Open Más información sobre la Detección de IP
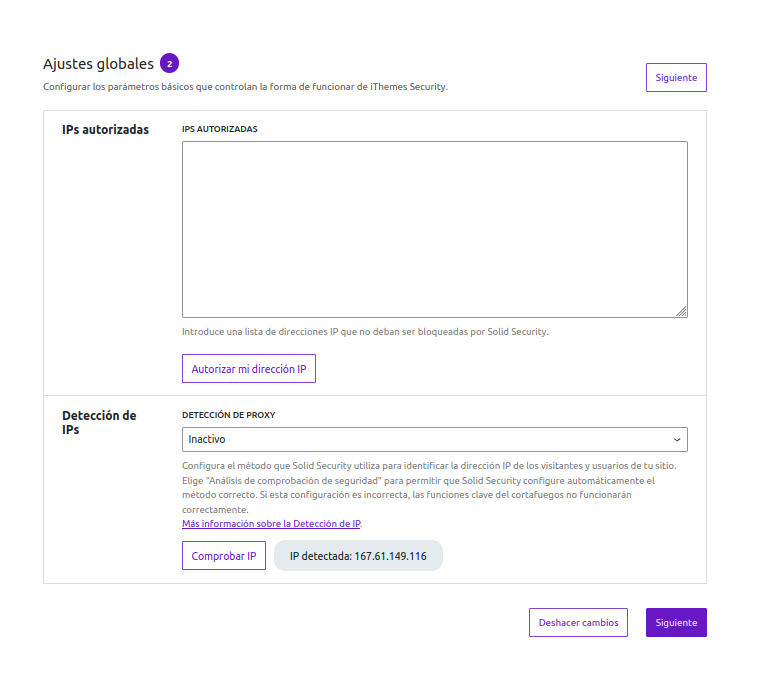The image size is (768, 684). pyautogui.click(x=271, y=524)
